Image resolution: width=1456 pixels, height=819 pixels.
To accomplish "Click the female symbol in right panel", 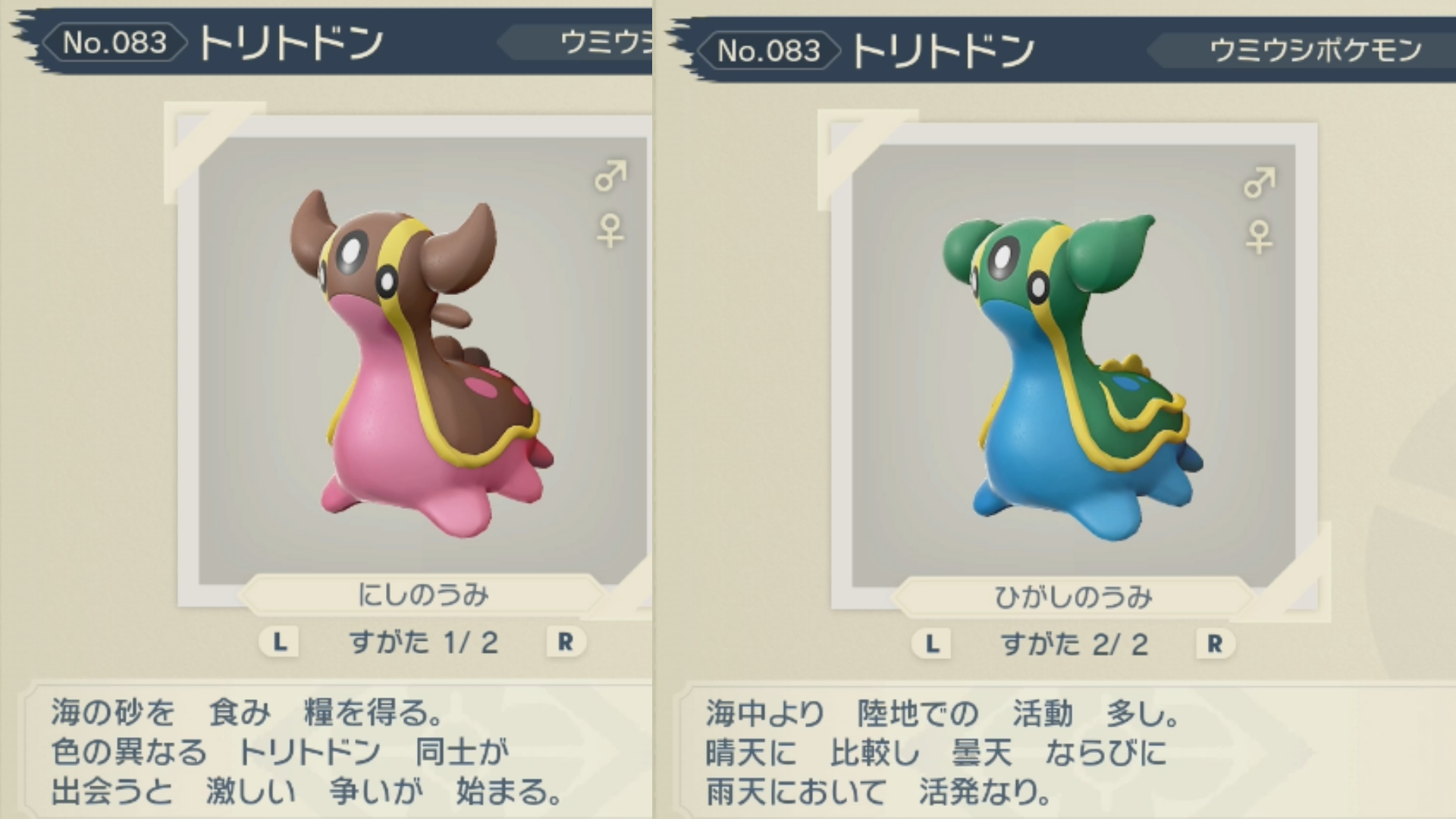I will point(1260,237).
